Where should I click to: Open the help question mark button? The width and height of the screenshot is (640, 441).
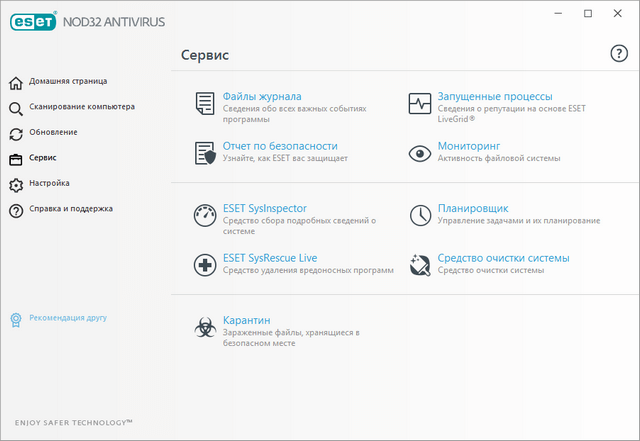click(618, 53)
